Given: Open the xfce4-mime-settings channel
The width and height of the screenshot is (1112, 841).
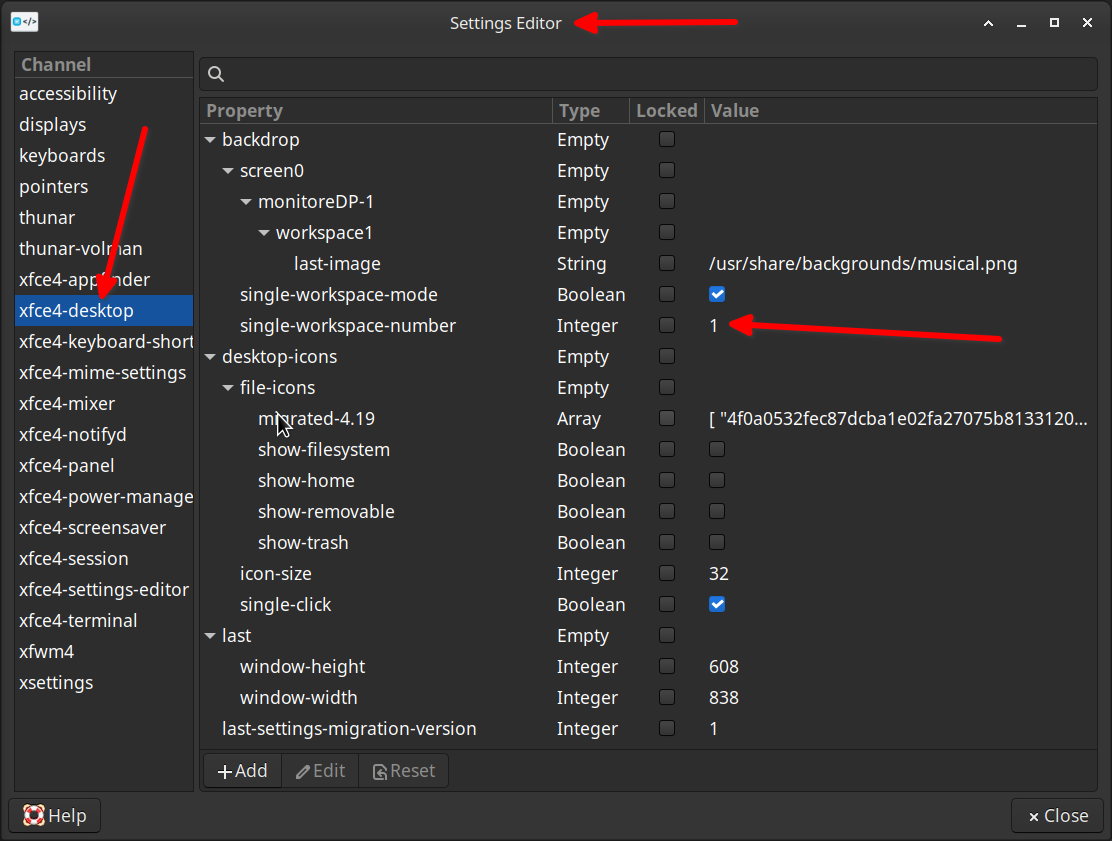Looking at the screenshot, I should click(104, 373).
